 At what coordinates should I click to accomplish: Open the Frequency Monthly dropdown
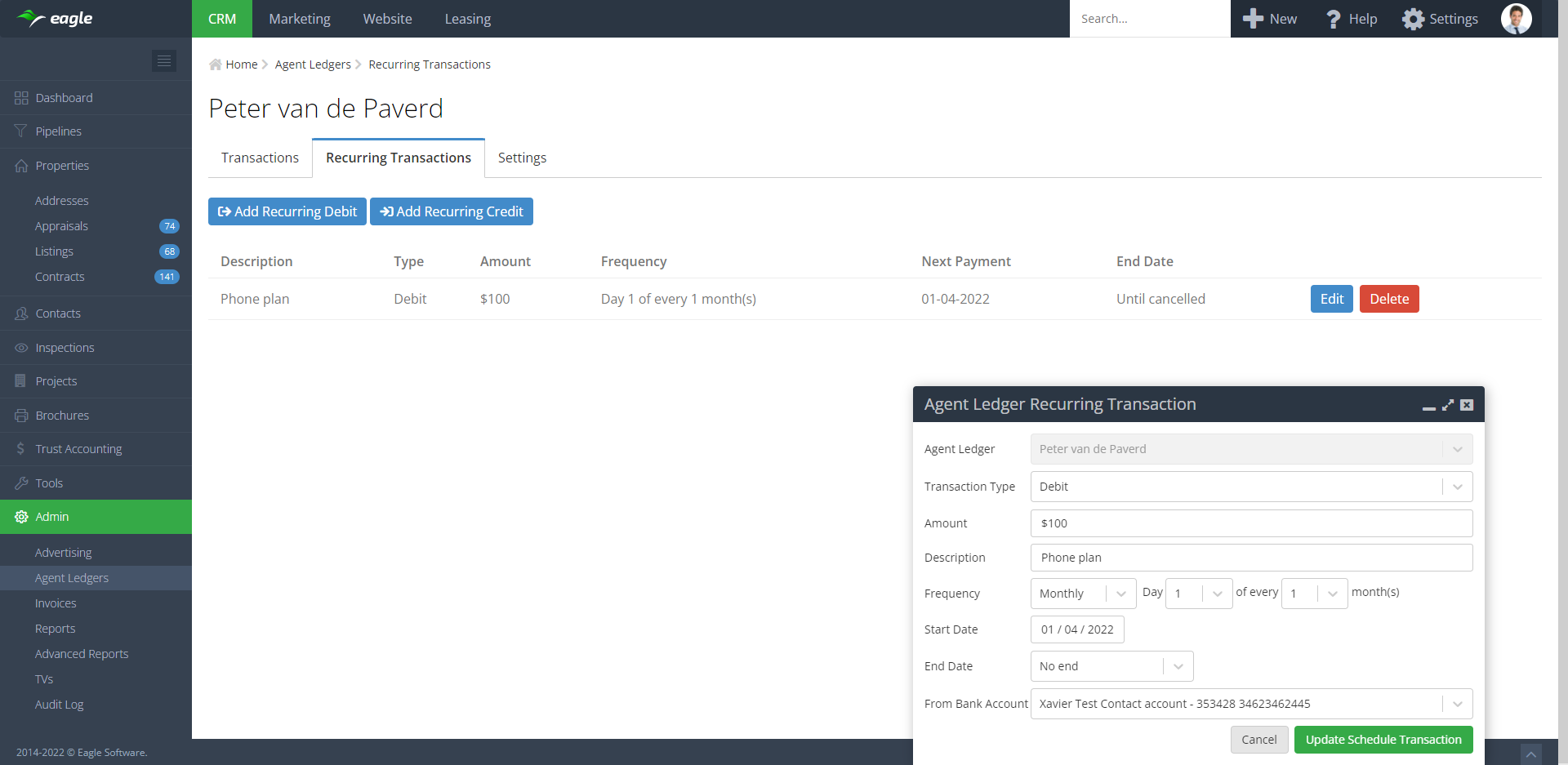1120,594
